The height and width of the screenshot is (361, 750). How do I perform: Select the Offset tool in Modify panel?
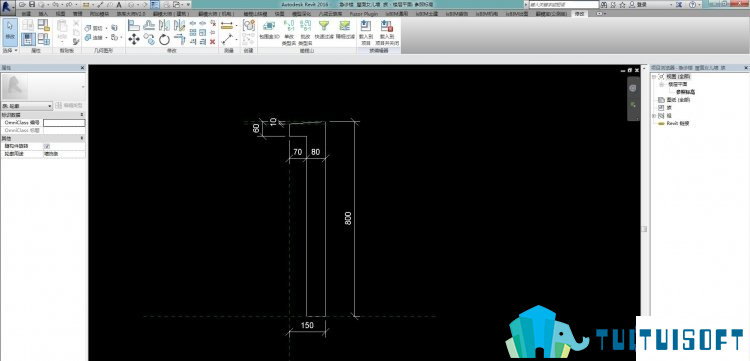point(149,25)
